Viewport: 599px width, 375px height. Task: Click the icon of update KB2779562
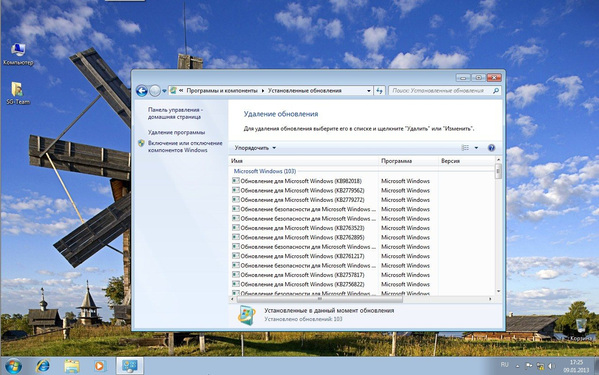(x=236, y=190)
